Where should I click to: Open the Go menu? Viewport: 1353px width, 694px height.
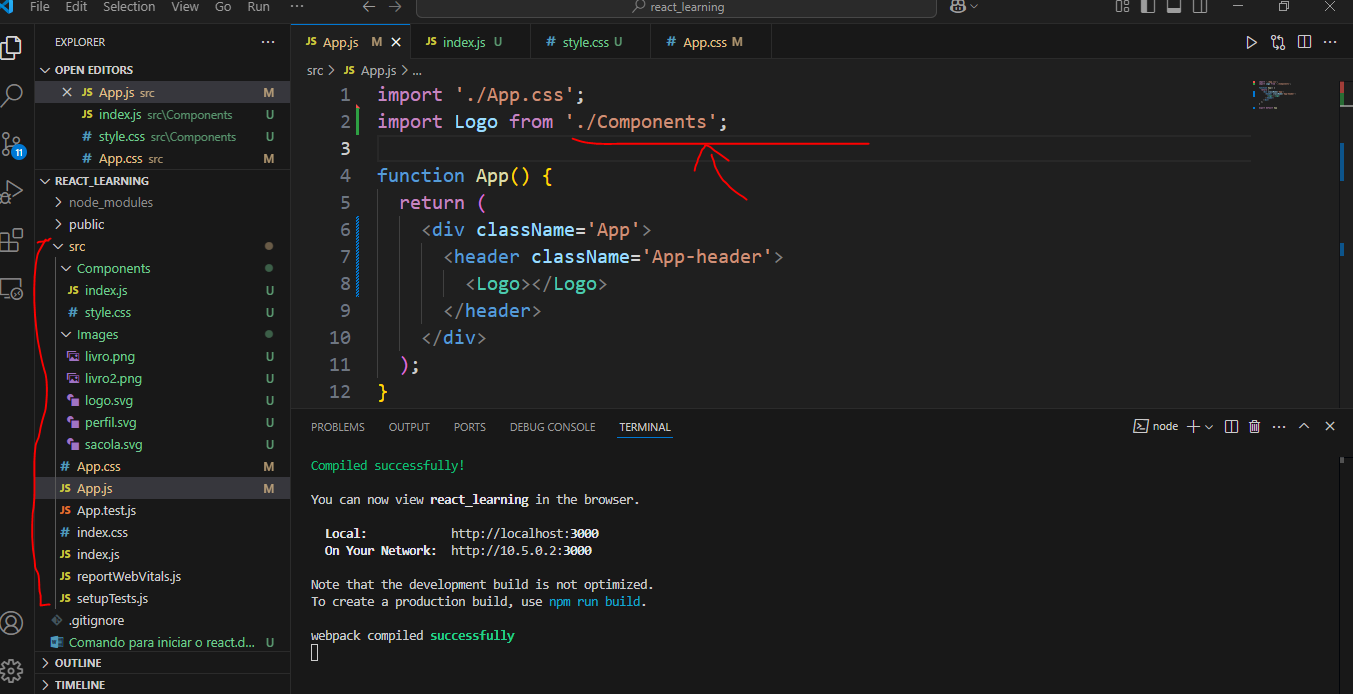[x=223, y=7]
